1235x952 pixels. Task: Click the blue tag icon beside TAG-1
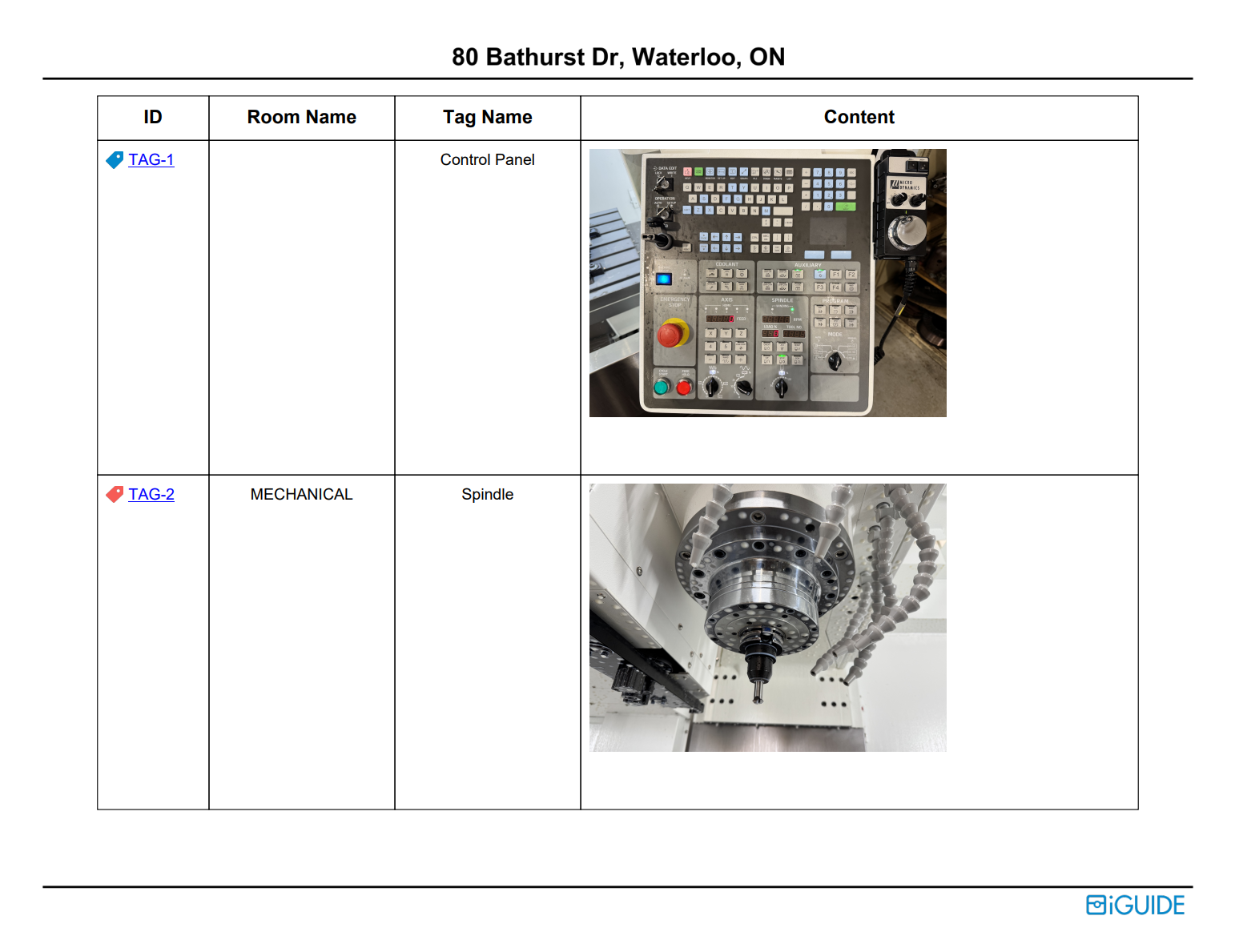[115, 160]
